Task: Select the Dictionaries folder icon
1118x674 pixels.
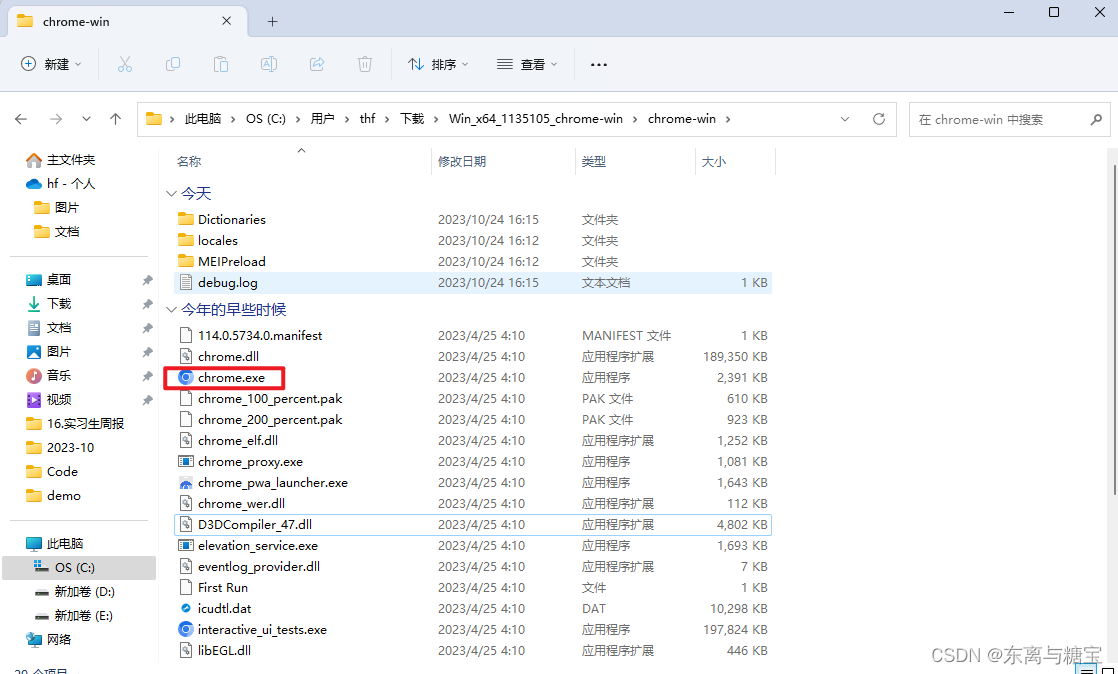Action: point(185,219)
